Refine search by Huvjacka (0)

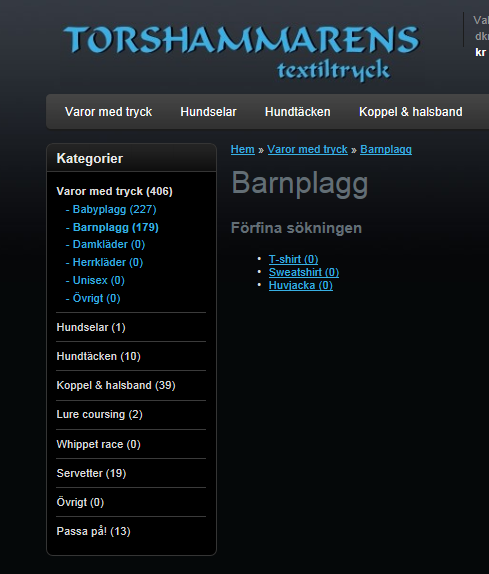click(x=301, y=285)
